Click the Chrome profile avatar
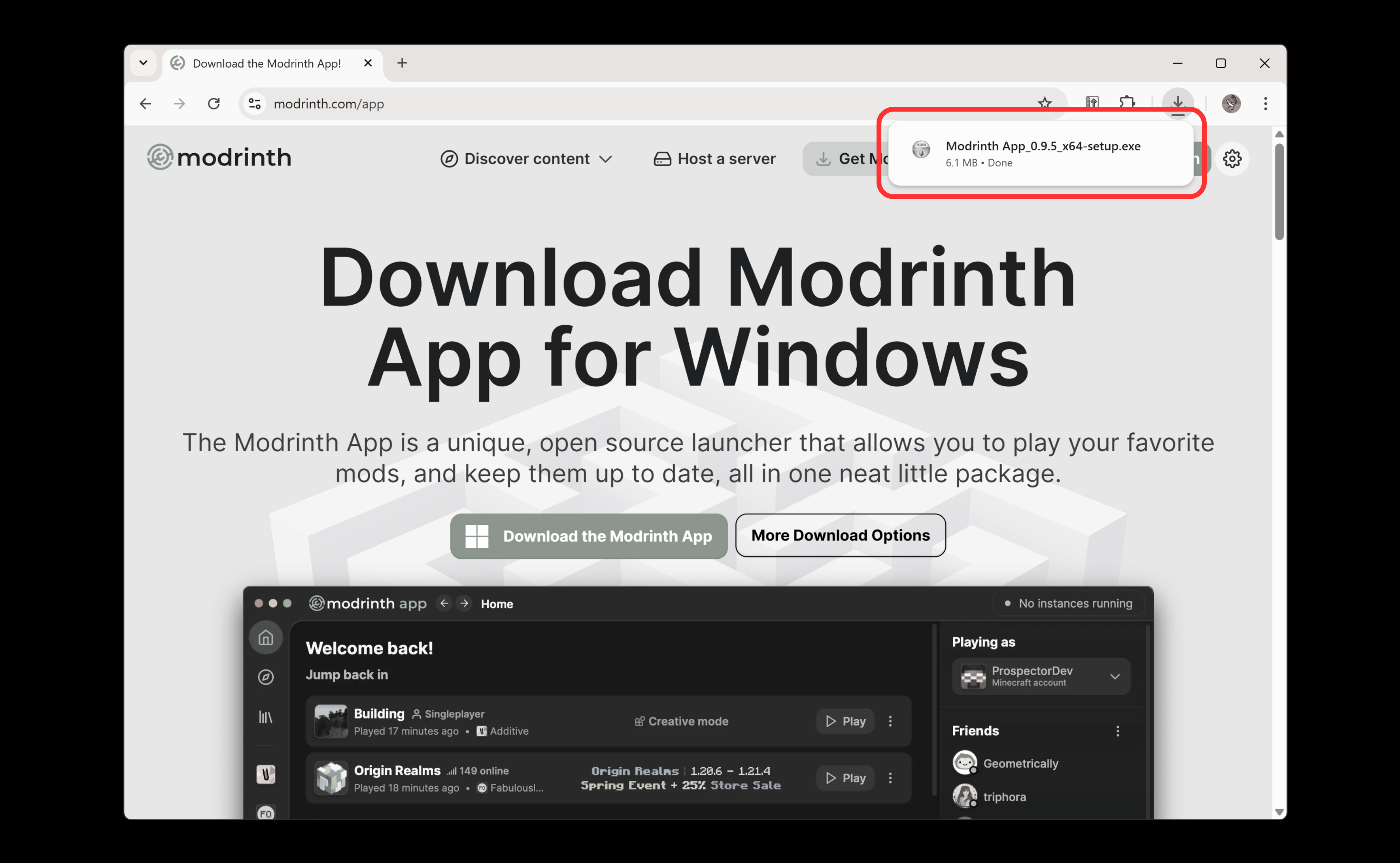The image size is (1400, 863). click(x=1231, y=103)
